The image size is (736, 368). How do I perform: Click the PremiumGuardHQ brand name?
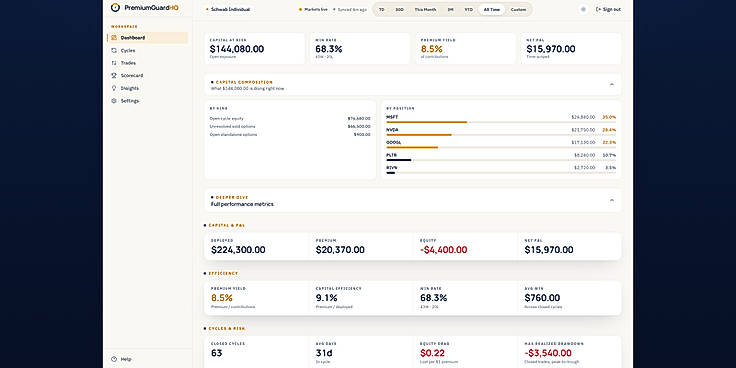[x=152, y=8]
